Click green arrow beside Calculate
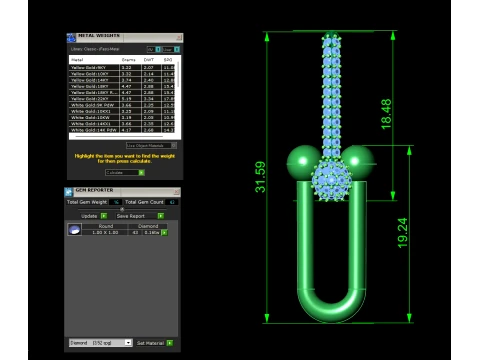This screenshot has width=480, height=360. pos(141,173)
